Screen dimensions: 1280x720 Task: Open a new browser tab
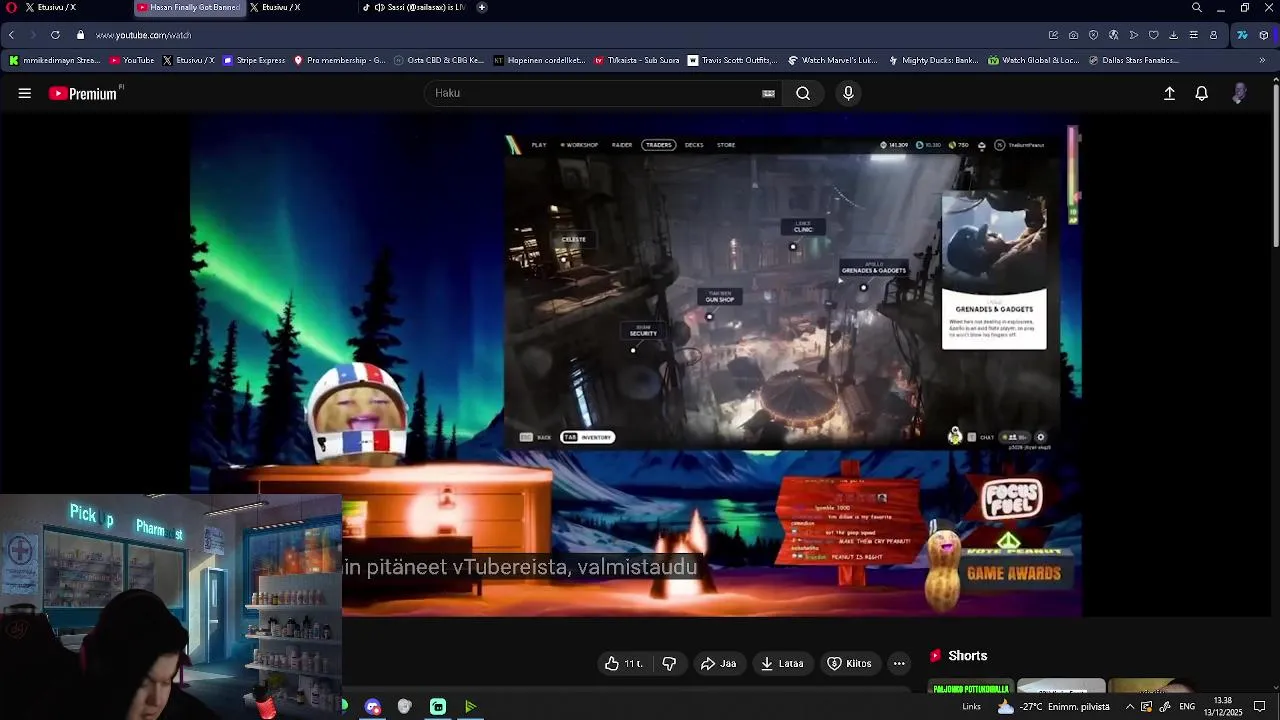[482, 7]
